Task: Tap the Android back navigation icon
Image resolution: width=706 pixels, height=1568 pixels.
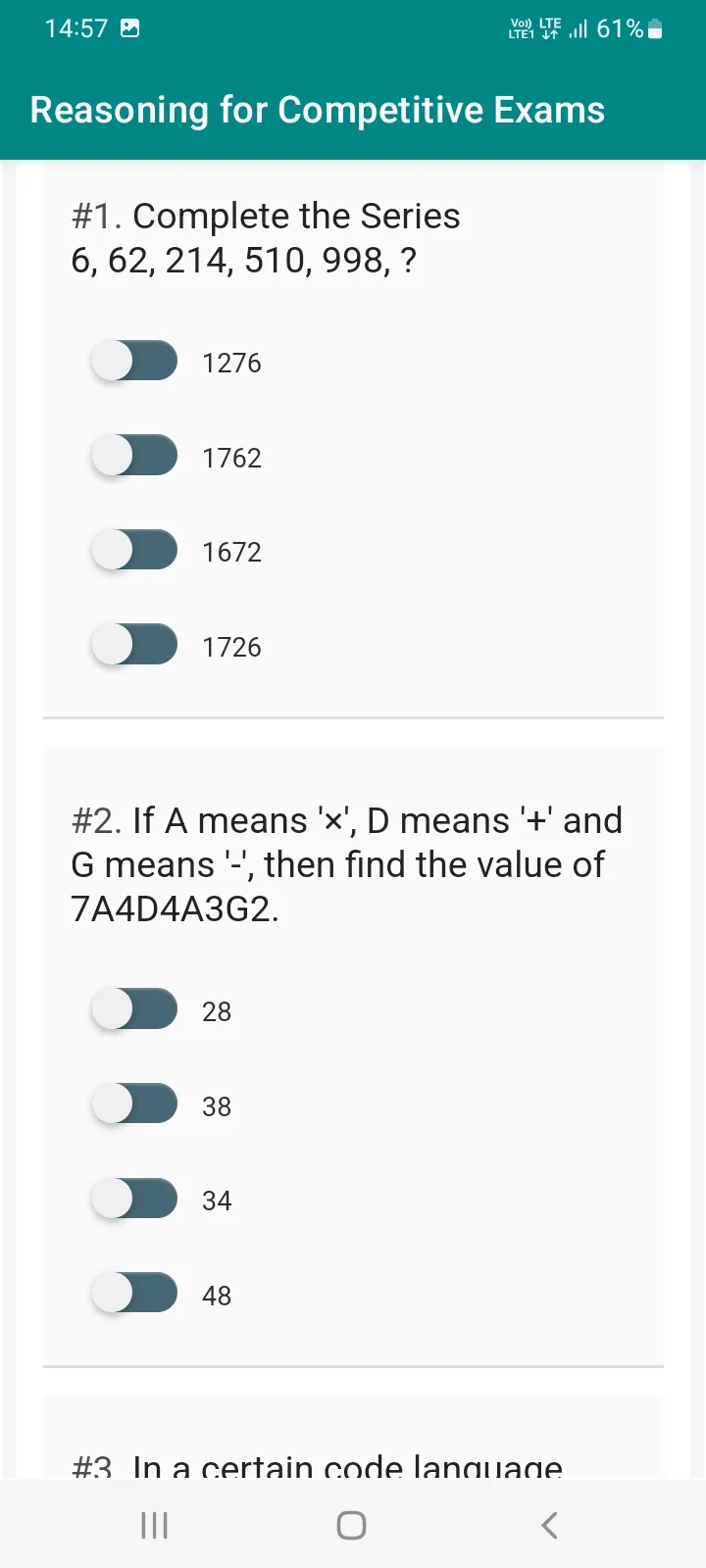Action: (x=549, y=1525)
